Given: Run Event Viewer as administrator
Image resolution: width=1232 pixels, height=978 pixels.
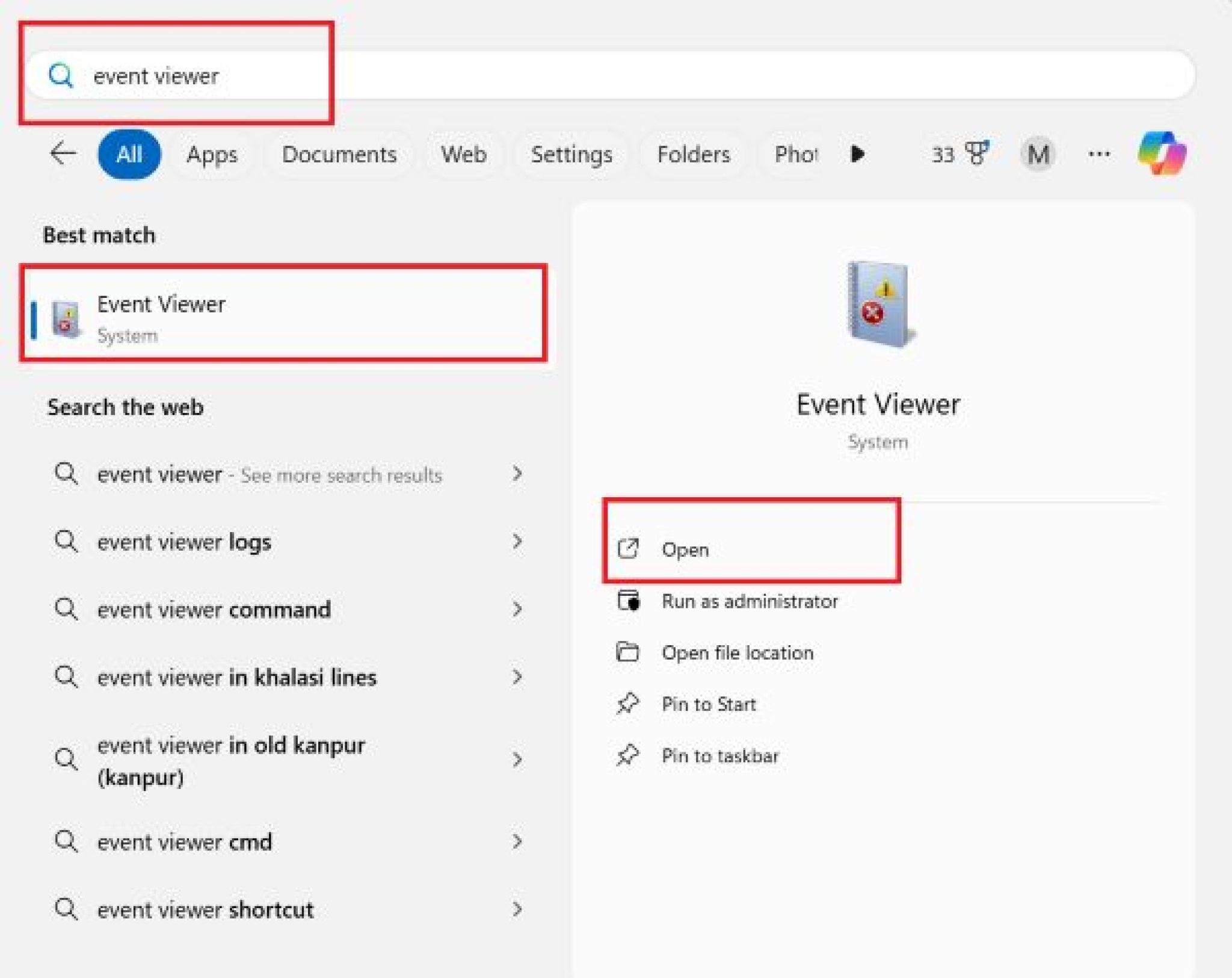Looking at the screenshot, I should coord(750,601).
